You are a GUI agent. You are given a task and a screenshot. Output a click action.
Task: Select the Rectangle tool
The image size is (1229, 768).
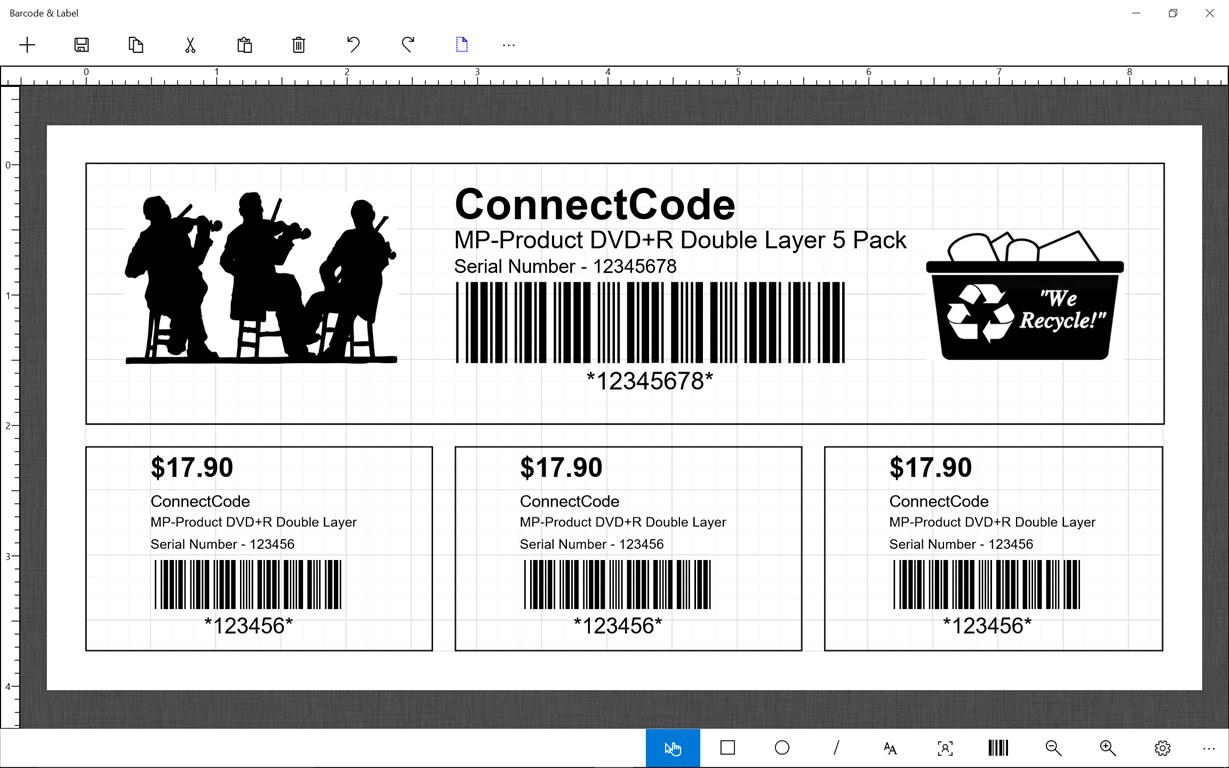tap(727, 747)
